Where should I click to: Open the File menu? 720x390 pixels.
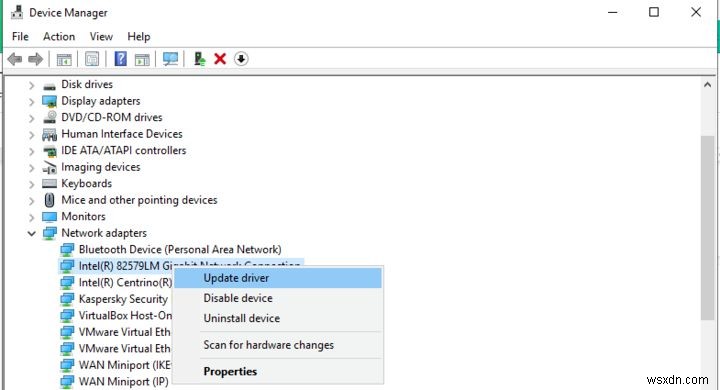coord(20,36)
